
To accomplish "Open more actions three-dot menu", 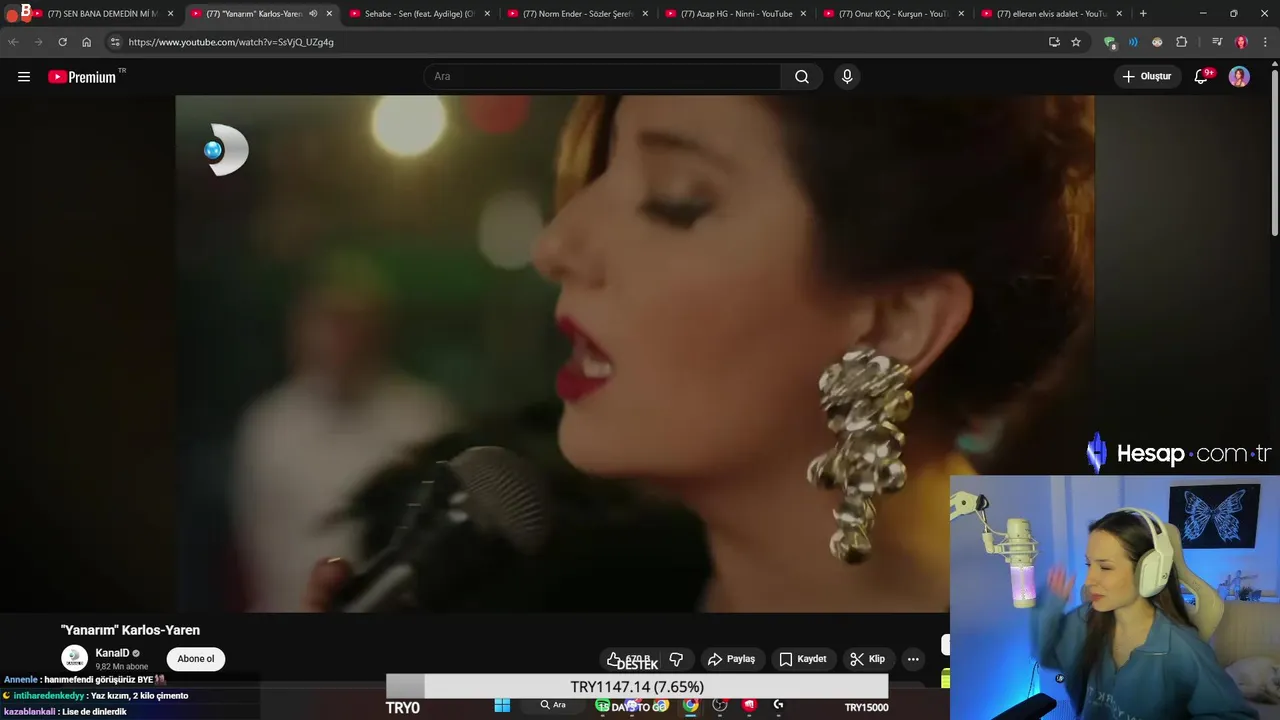I will (913, 659).
